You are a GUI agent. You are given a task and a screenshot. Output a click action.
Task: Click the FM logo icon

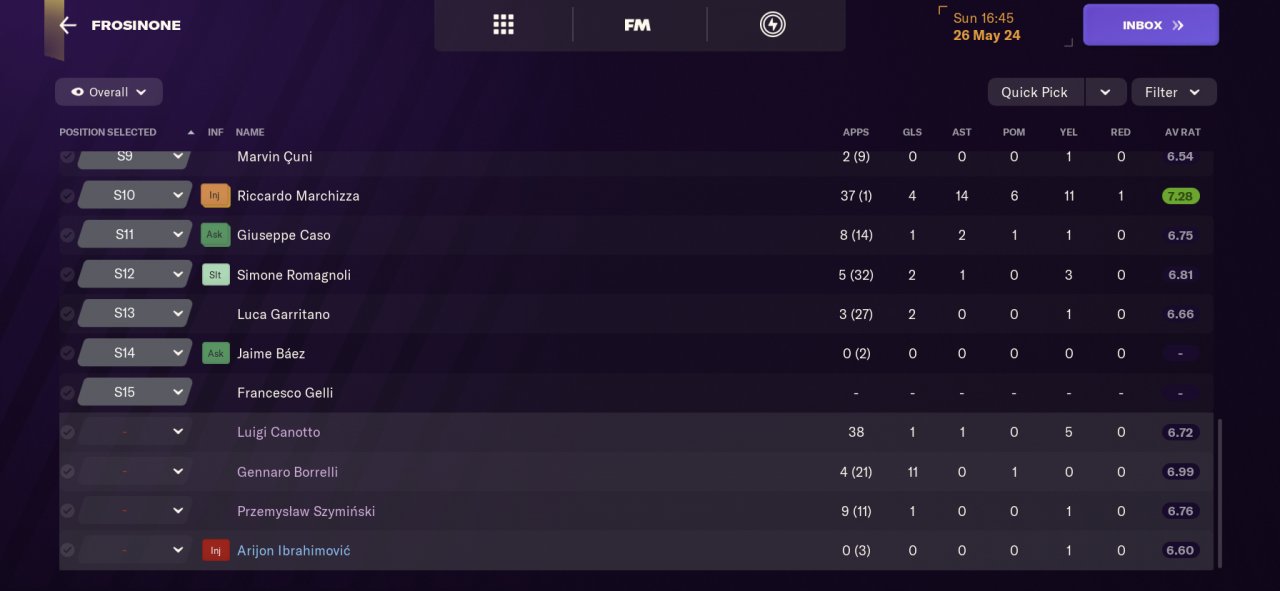(637, 25)
